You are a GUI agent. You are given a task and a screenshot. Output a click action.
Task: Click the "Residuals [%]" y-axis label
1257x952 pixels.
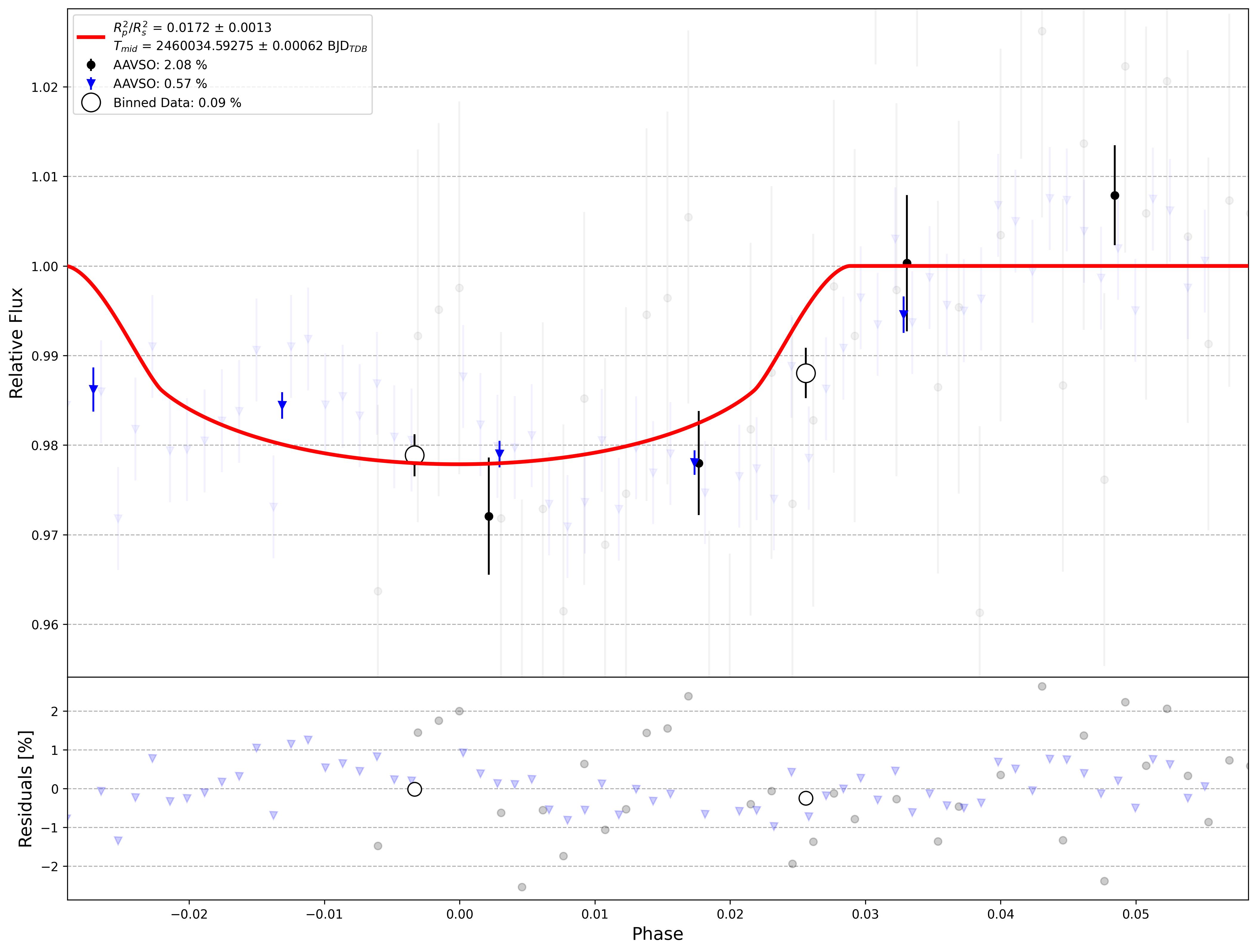click(25, 789)
